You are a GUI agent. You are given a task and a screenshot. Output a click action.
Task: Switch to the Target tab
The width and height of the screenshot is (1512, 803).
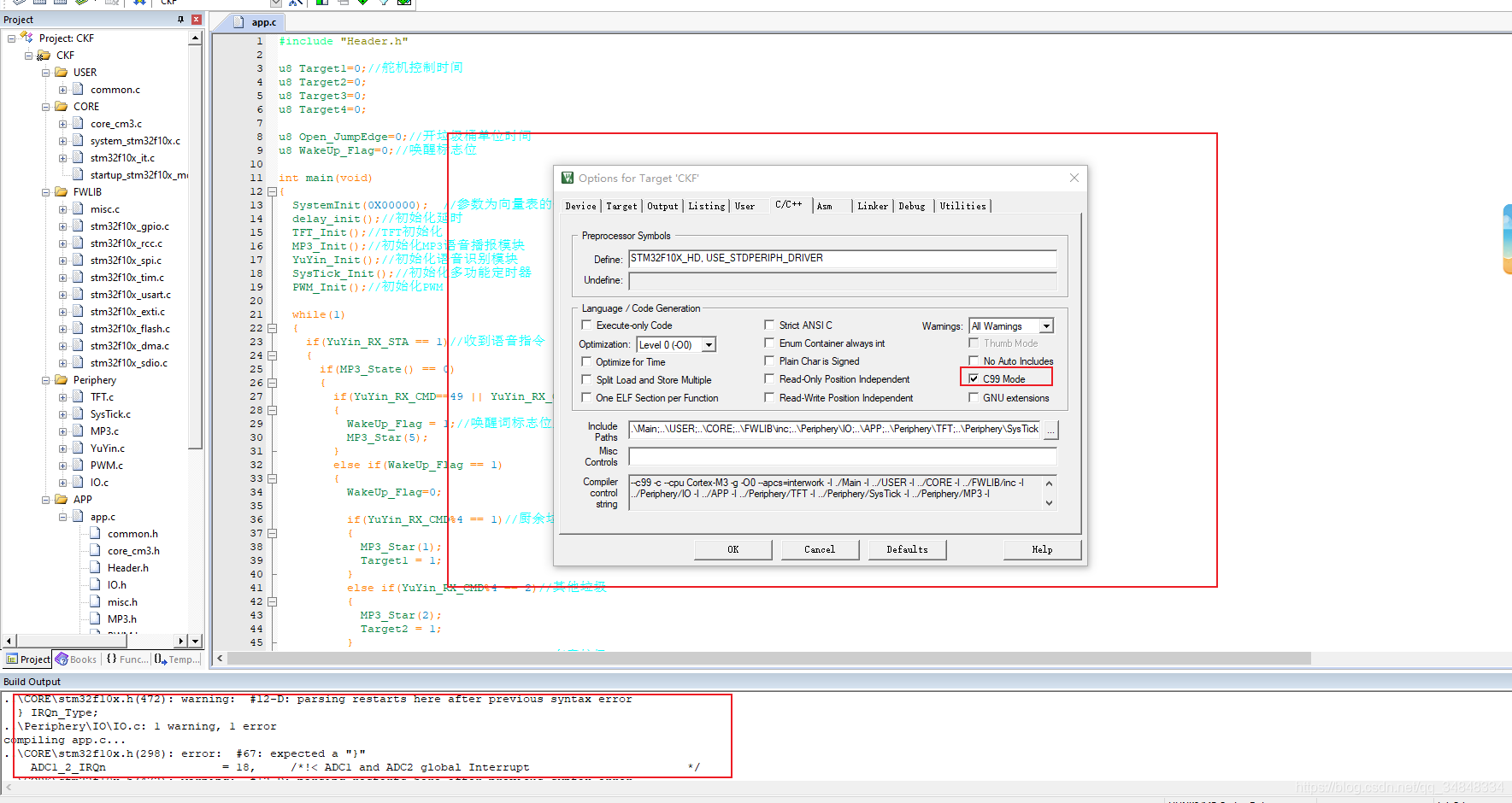tap(621, 206)
